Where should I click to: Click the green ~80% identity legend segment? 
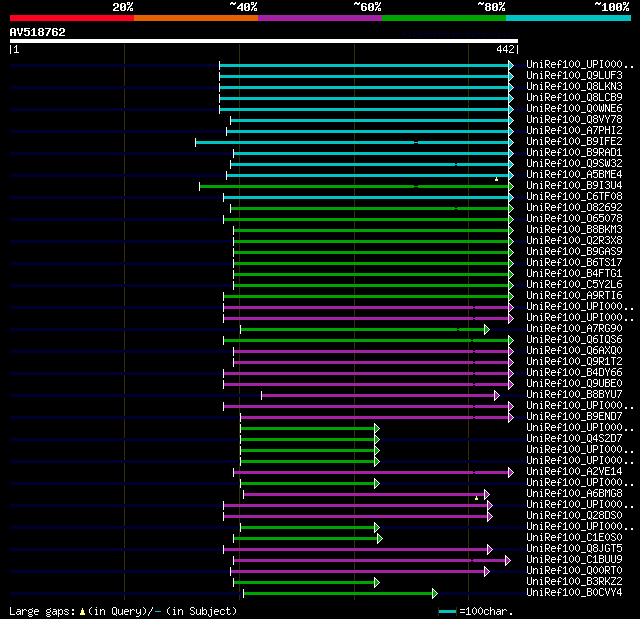coord(444,18)
